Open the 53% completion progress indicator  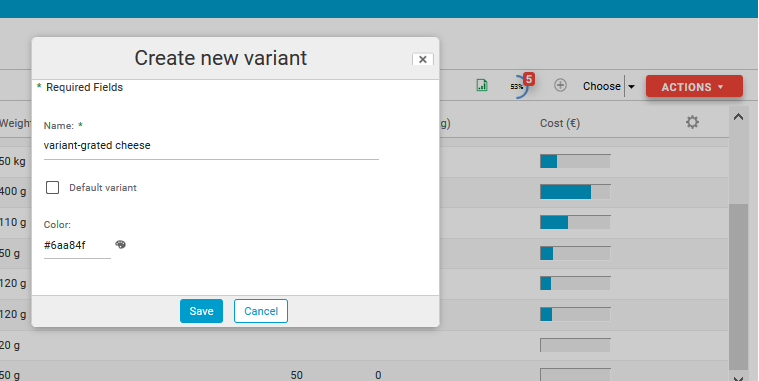point(517,87)
